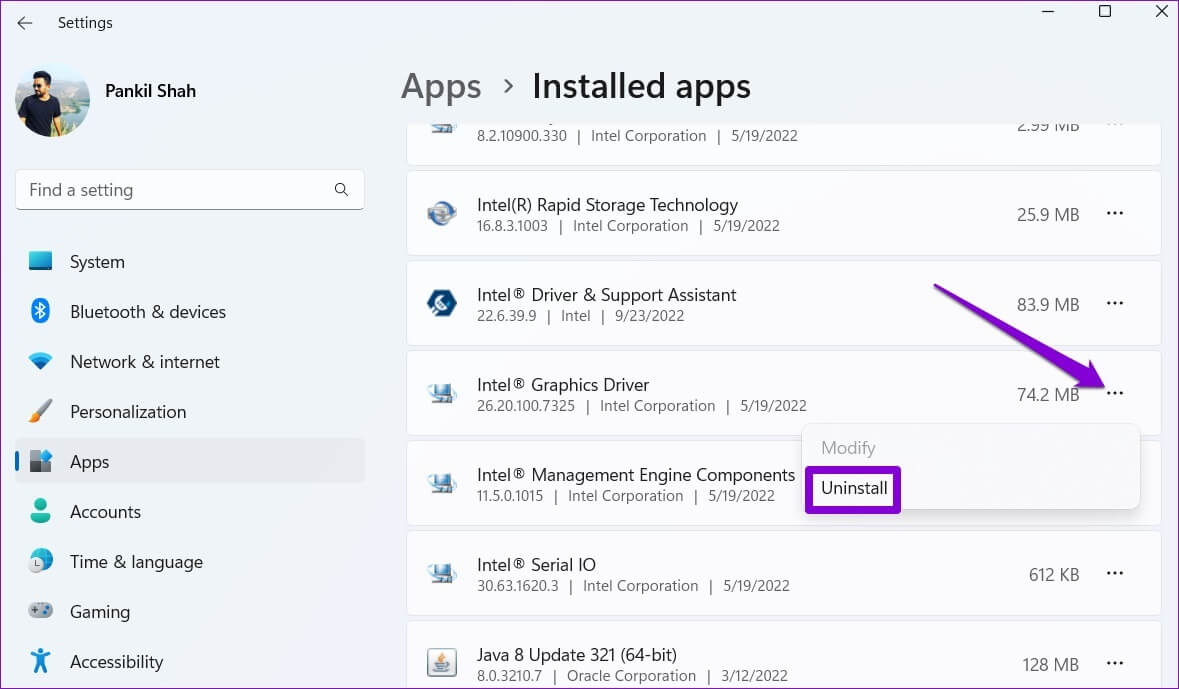This screenshot has width=1179, height=689.
Task: Choose Modify from the context menu
Action: coord(848,448)
